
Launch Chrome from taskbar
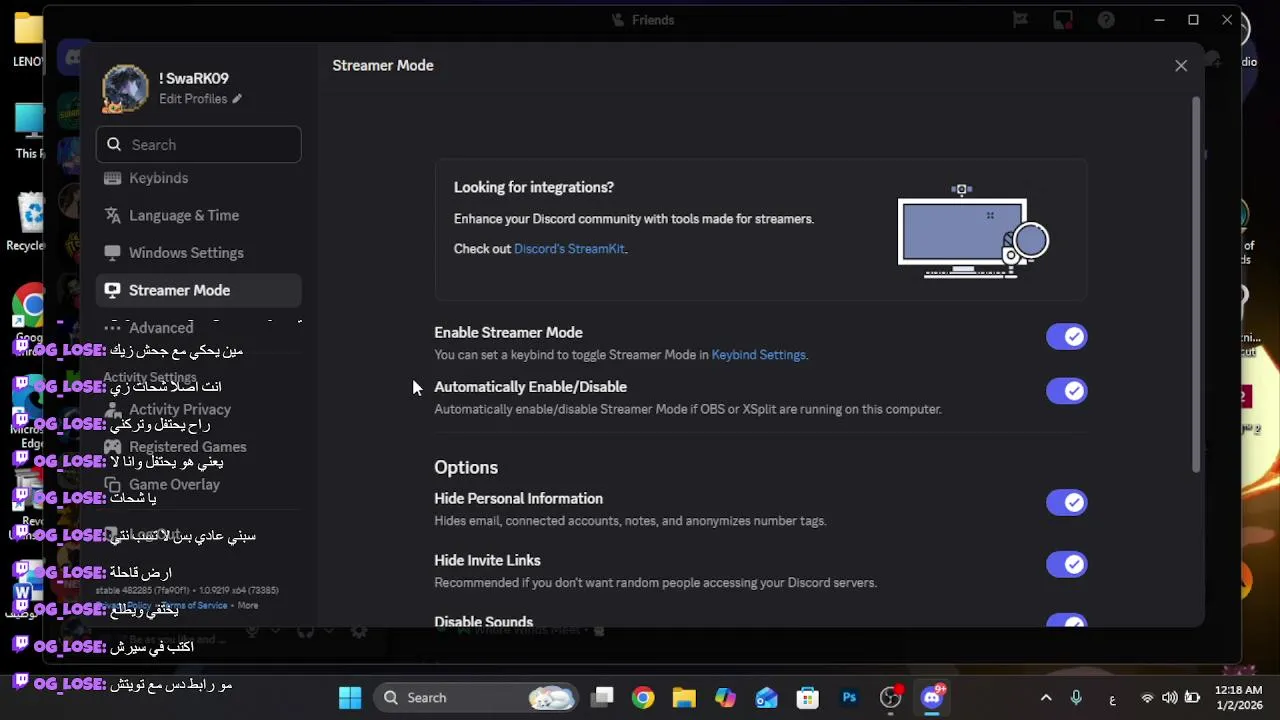(x=643, y=698)
